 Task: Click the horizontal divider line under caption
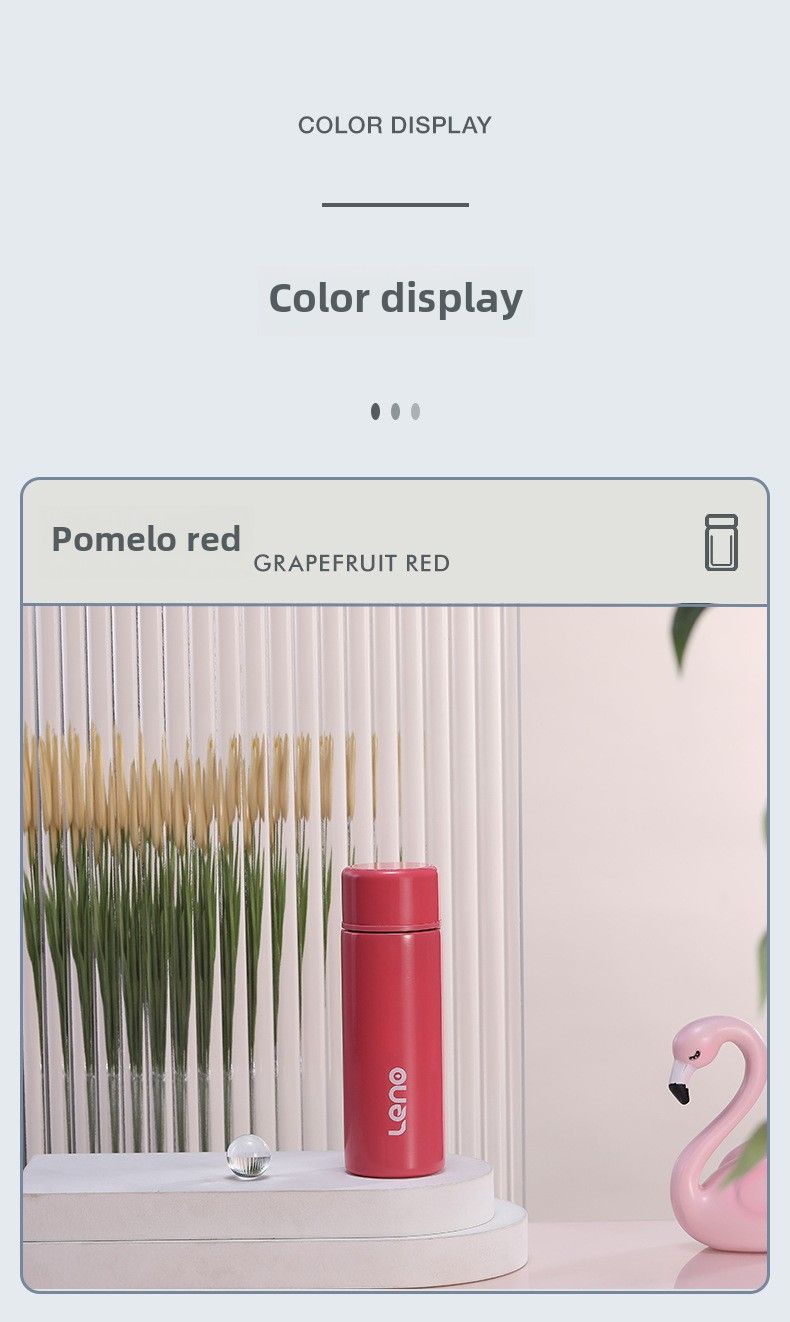395,204
